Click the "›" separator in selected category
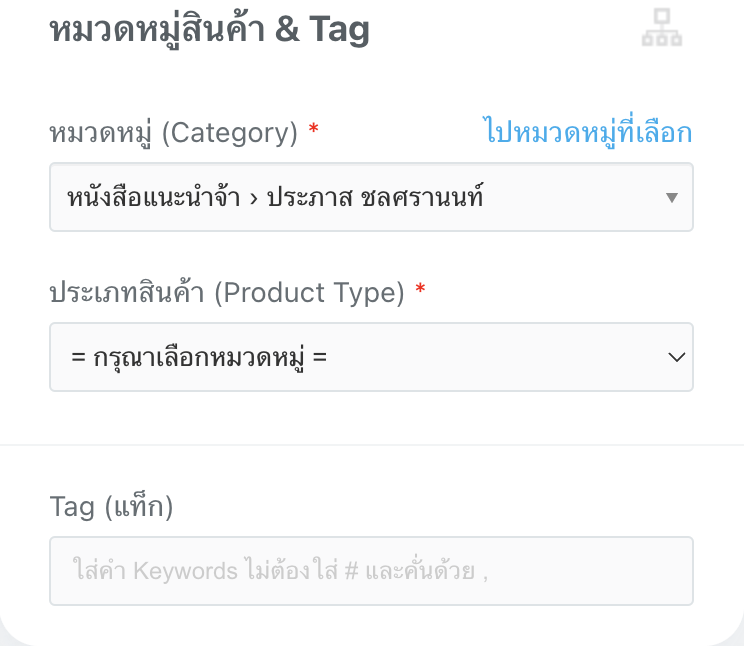Screen dimensions: 744x646 click(255, 198)
